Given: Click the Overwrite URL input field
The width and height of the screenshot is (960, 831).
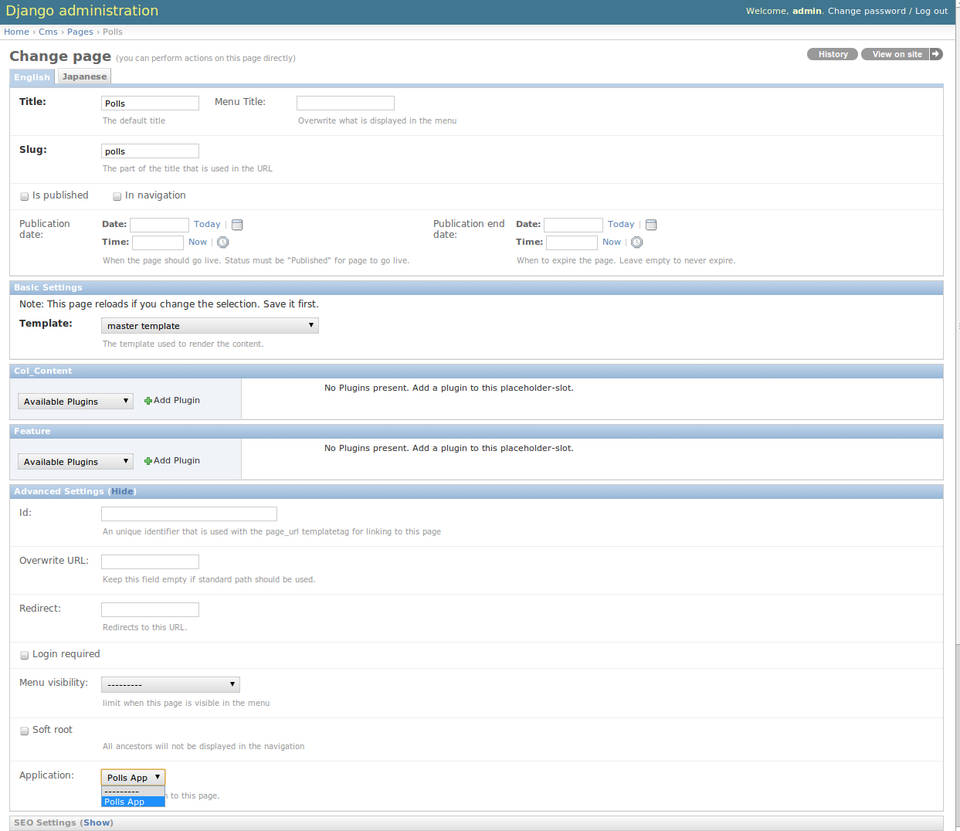Looking at the screenshot, I should (150, 562).
